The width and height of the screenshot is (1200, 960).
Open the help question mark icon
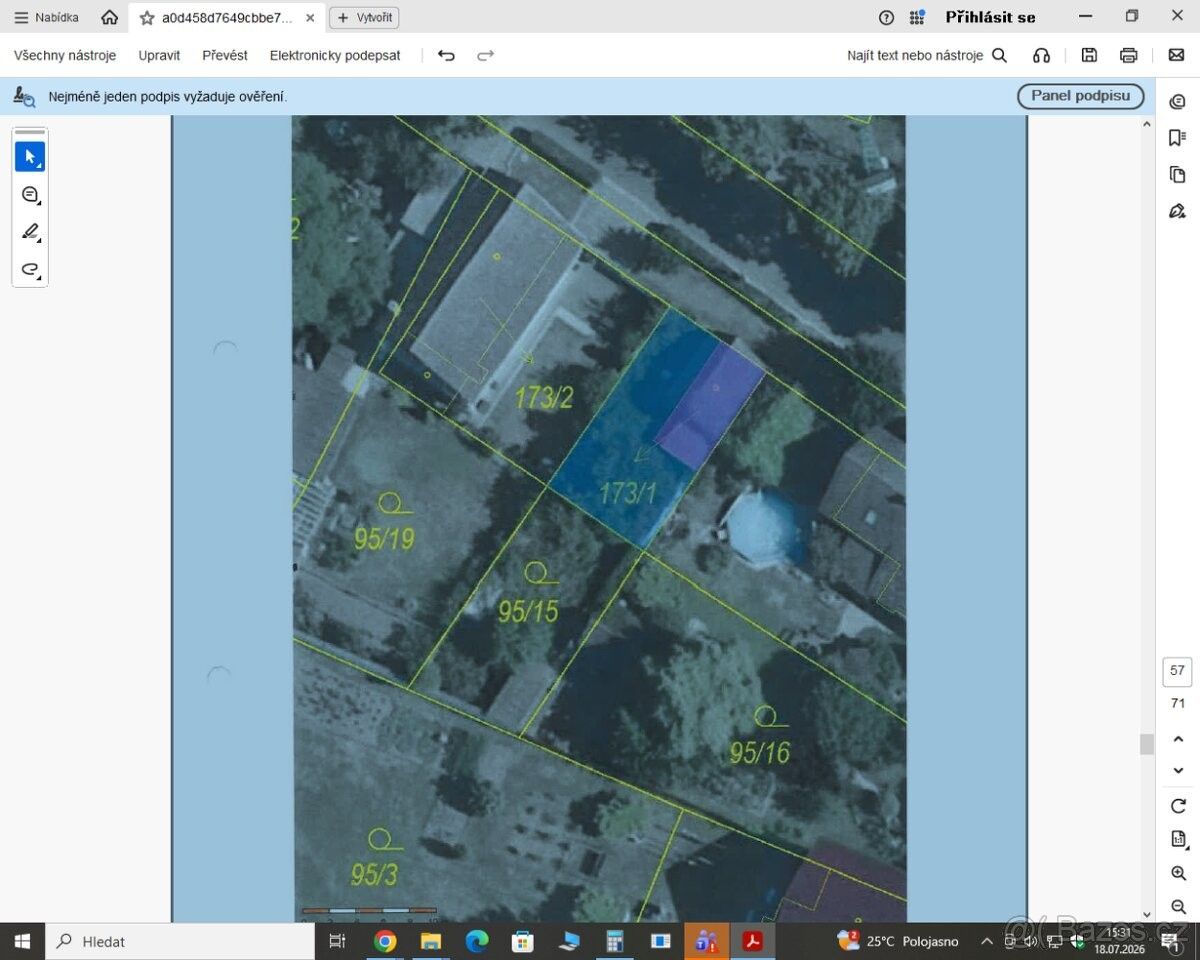coord(886,17)
